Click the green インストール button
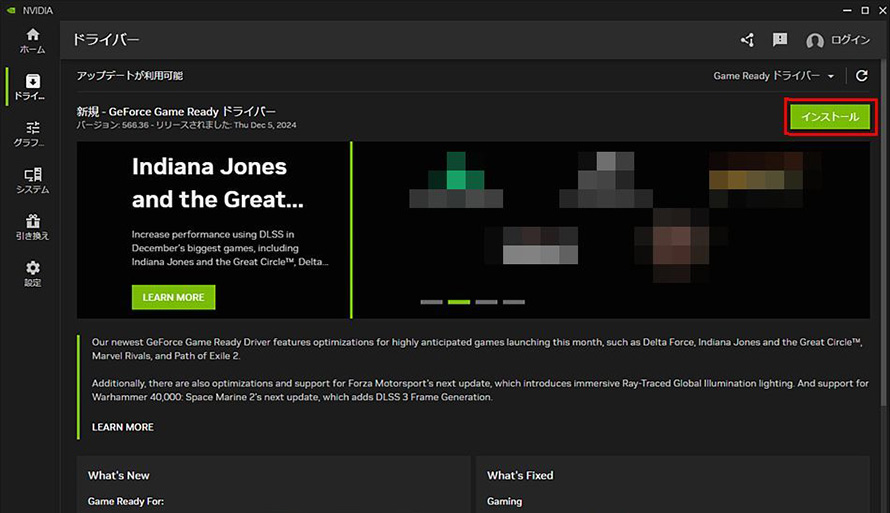890x513 pixels. click(x=830, y=117)
